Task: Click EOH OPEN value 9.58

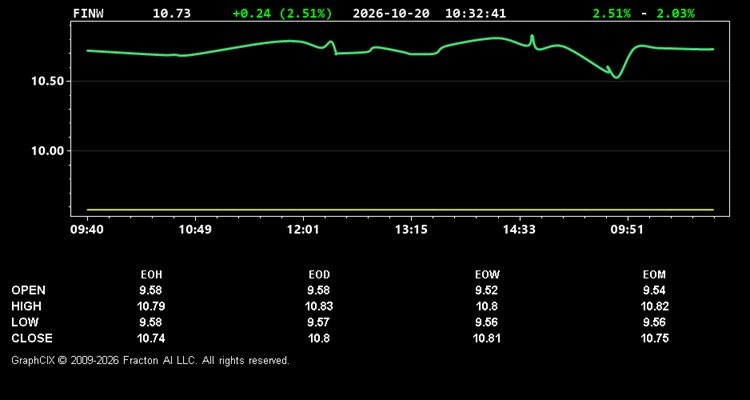Action: click(x=151, y=290)
